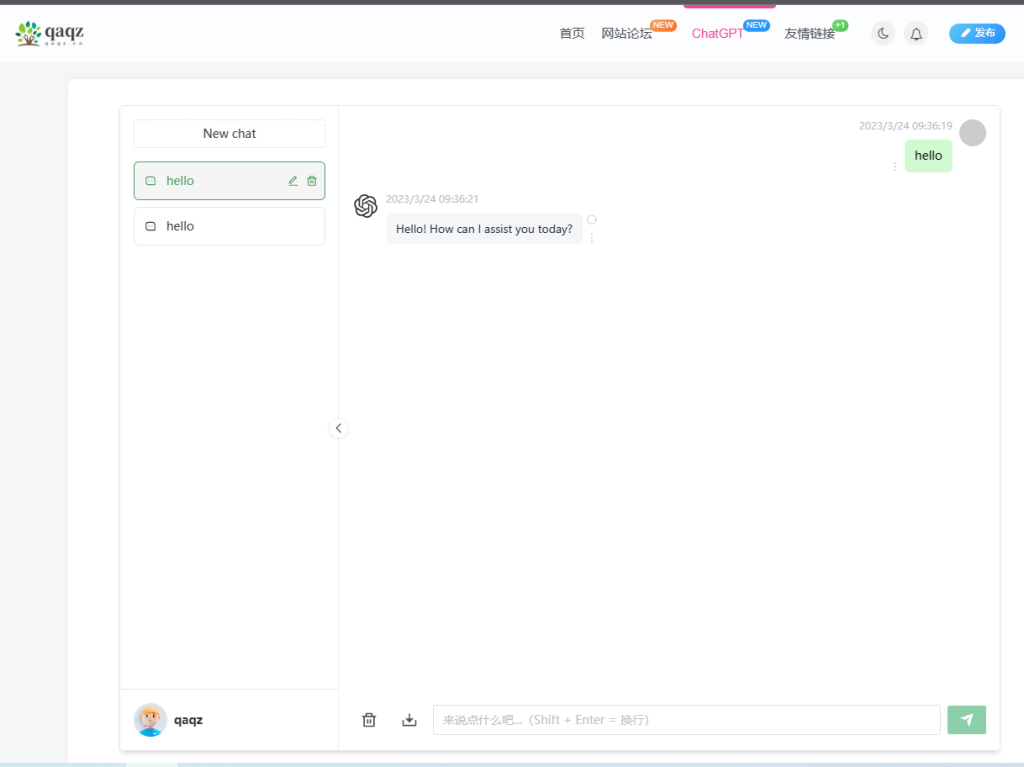Focus the message input field
Viewport: 1024px width, 767px height.
685,719
